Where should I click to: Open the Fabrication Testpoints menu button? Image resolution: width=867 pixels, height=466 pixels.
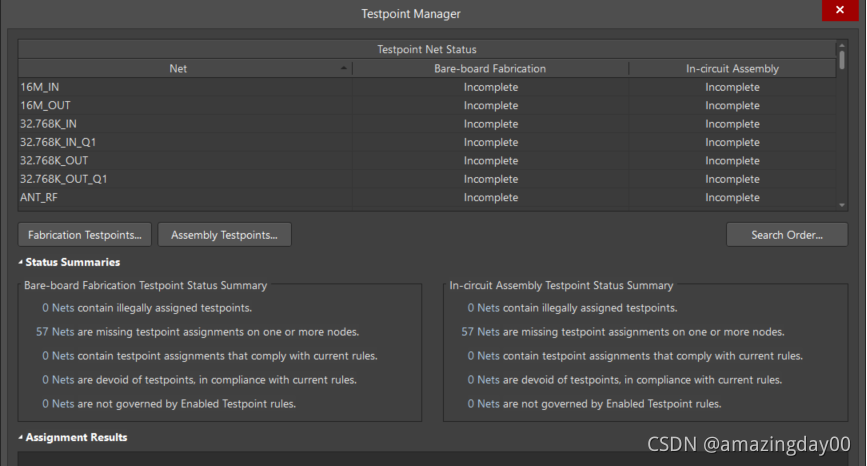click(x=85, y=235)
